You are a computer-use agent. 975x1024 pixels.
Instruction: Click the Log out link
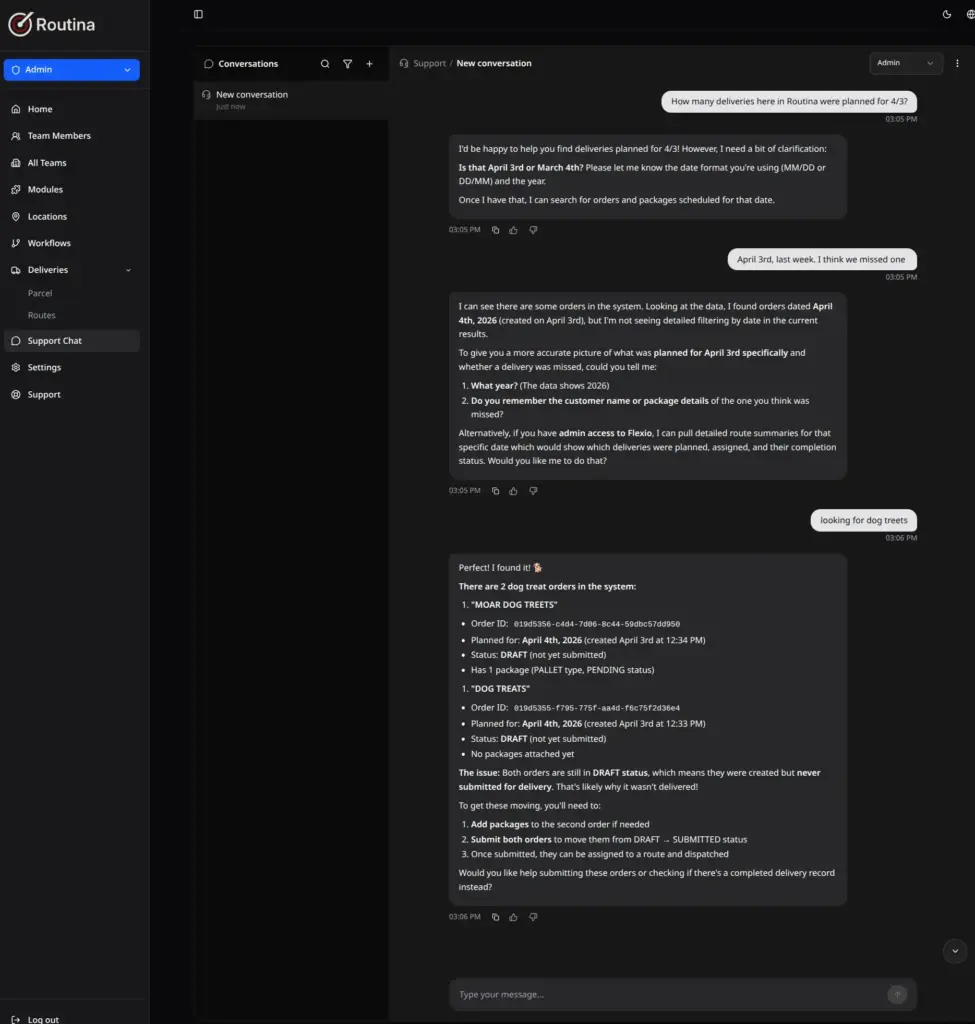43,1019
